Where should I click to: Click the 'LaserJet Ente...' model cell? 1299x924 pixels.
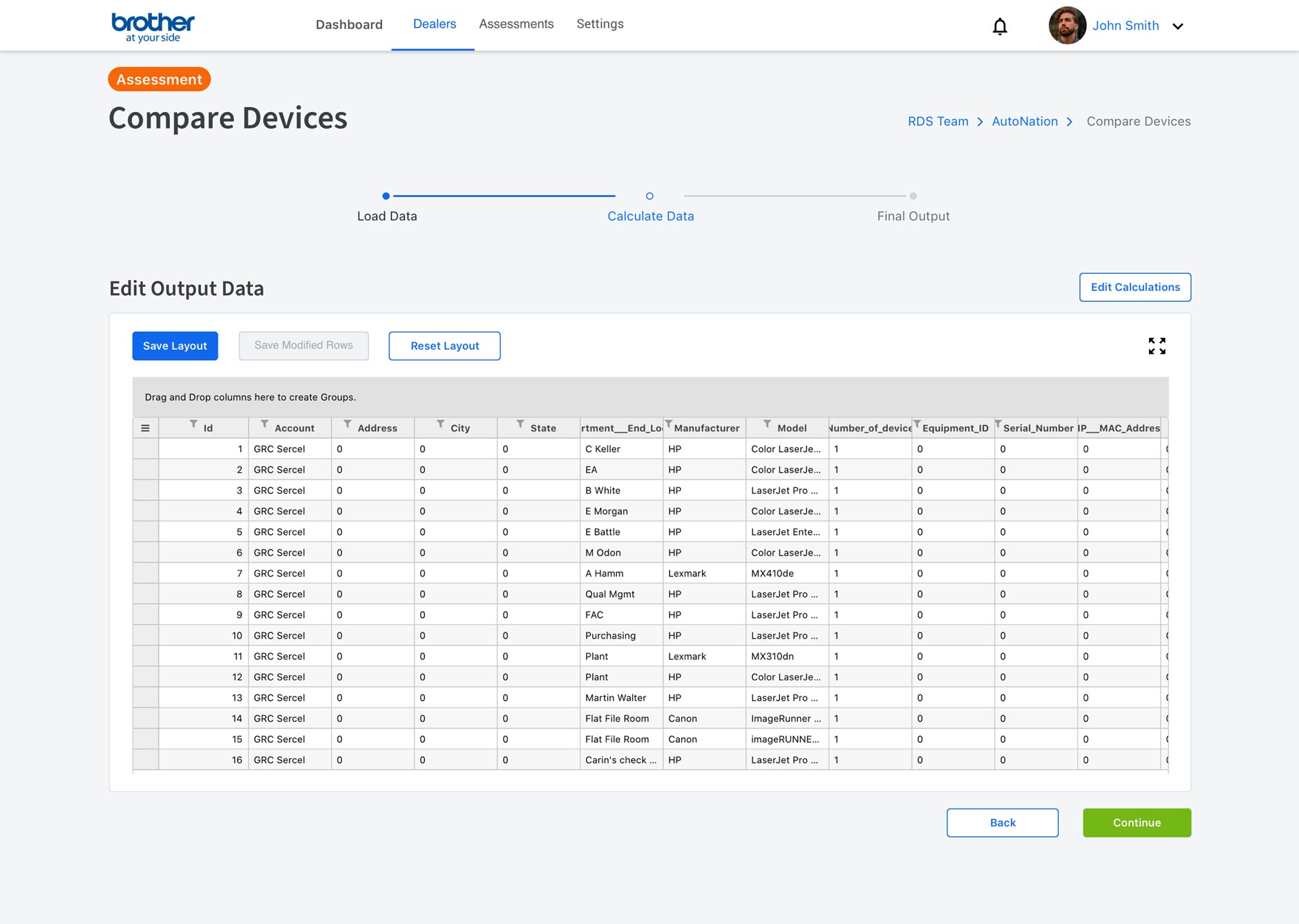[x=787, y=532]
